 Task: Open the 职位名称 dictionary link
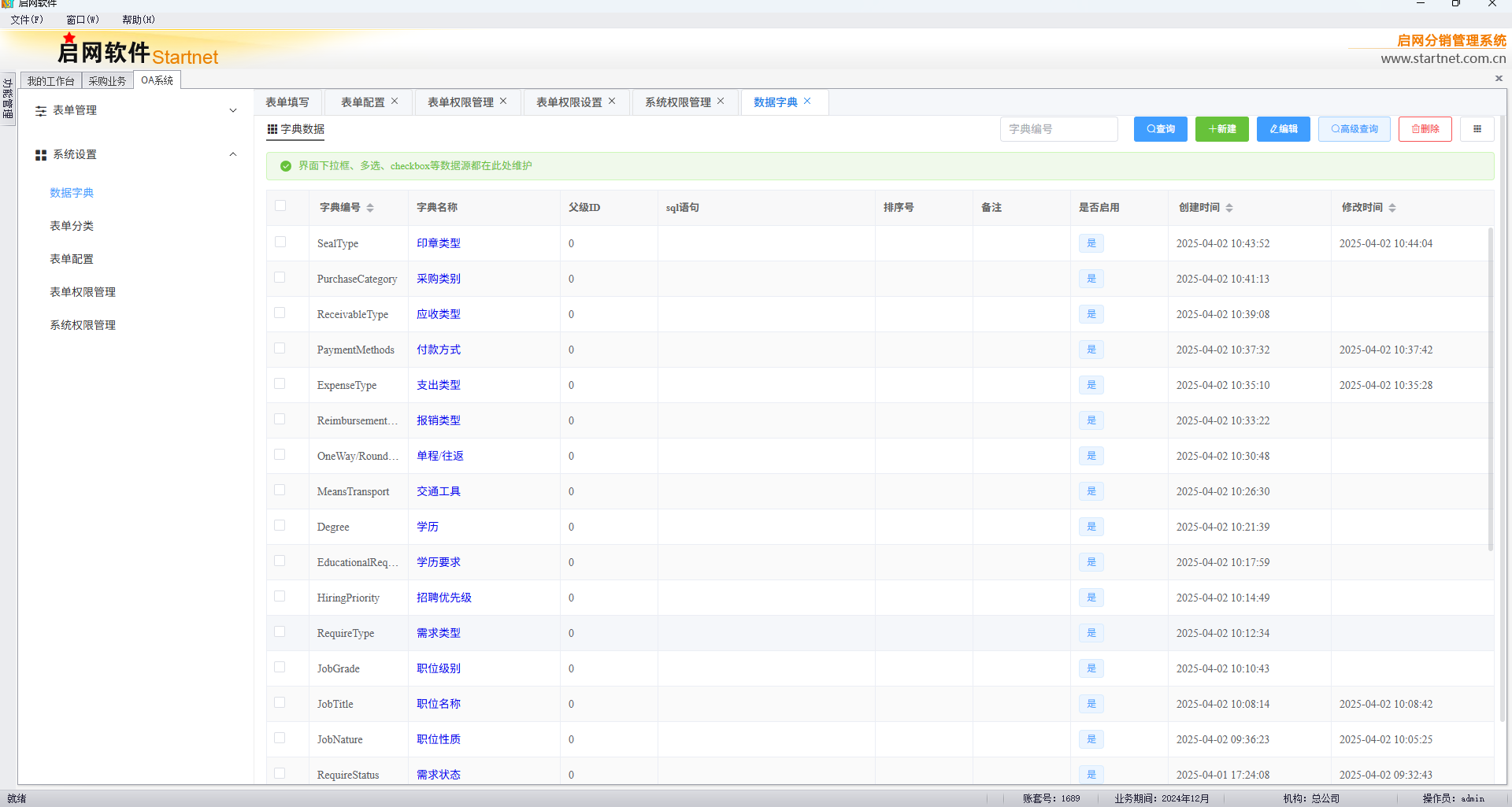coord(439,704)
